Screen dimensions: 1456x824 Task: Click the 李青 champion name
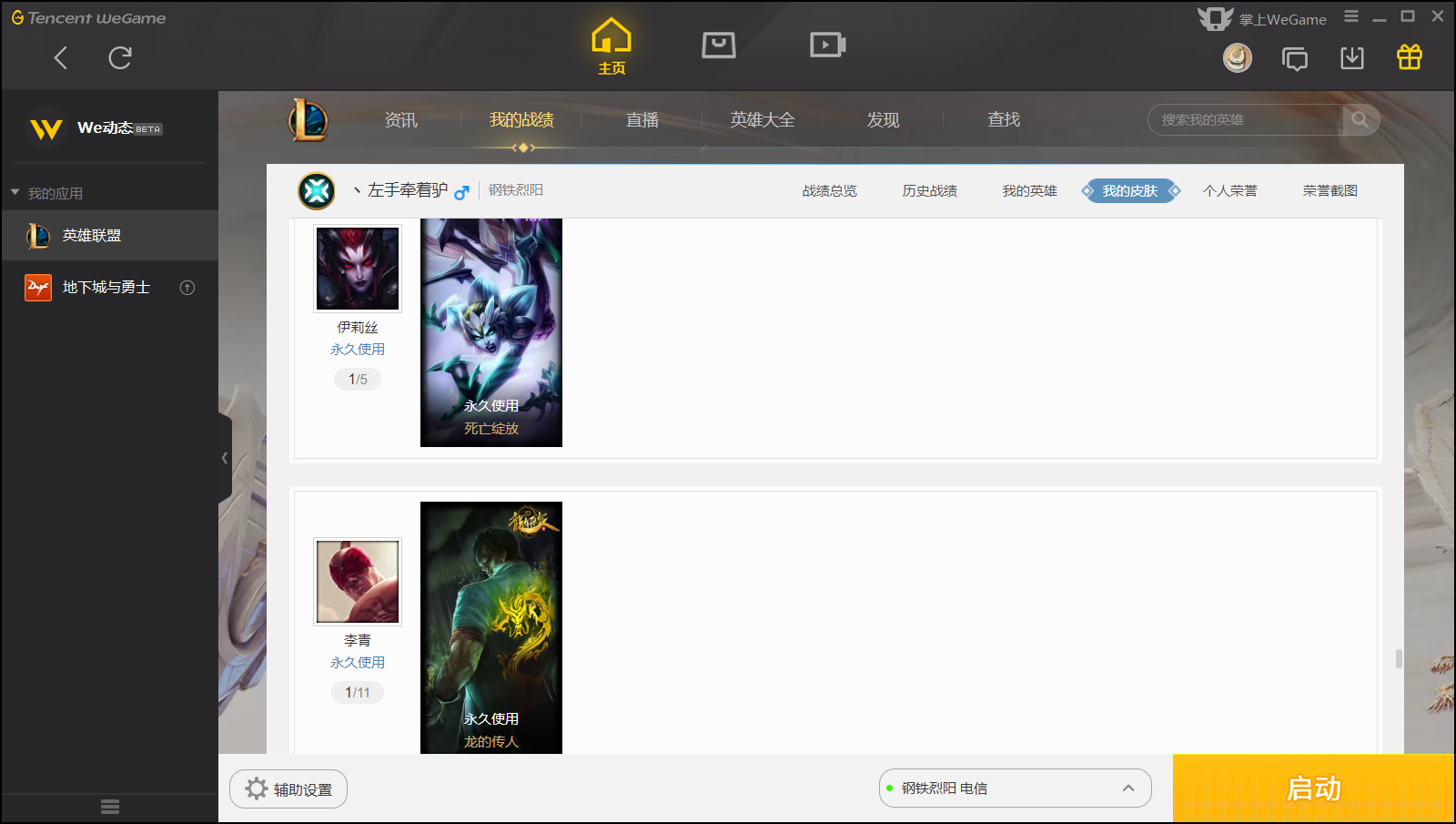[358, 641]
